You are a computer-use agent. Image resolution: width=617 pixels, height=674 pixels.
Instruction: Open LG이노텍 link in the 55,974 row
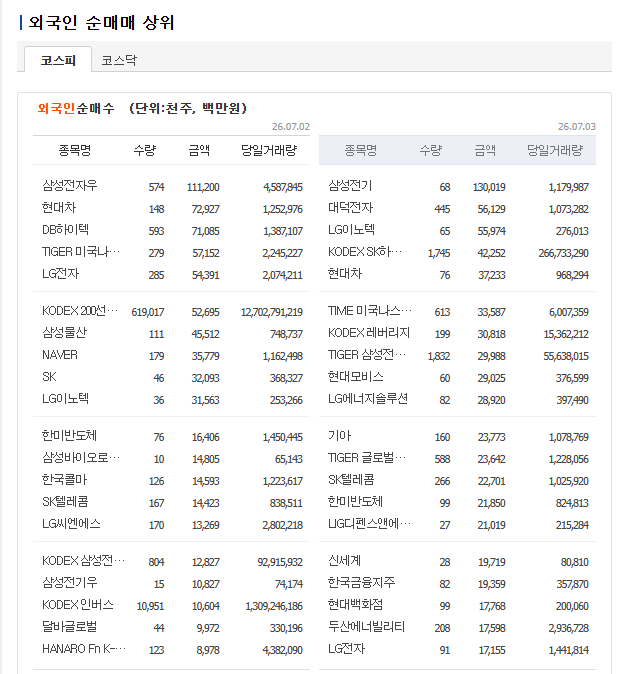pos(351,230)
